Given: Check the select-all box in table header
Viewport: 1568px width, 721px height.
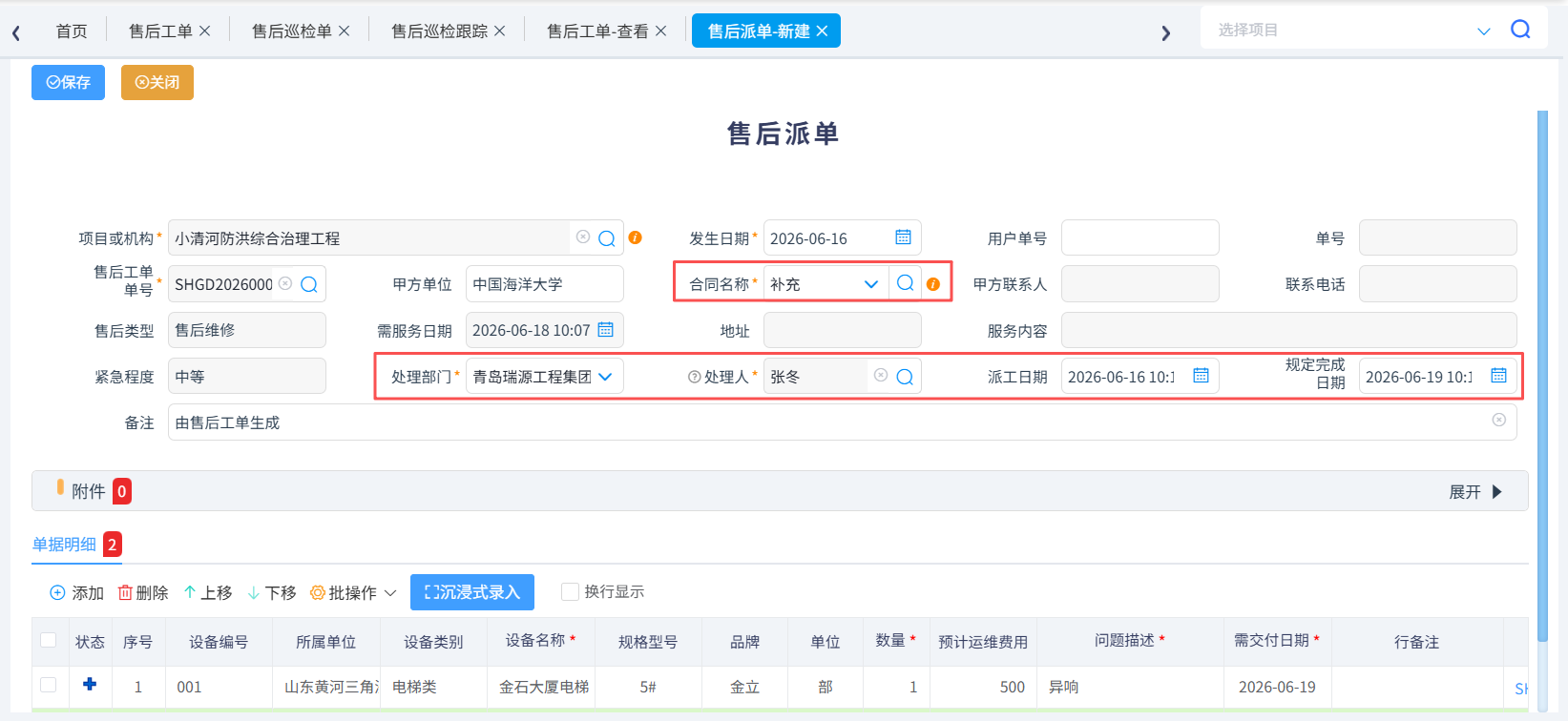Looking at the screenshot, I should 49,640.
